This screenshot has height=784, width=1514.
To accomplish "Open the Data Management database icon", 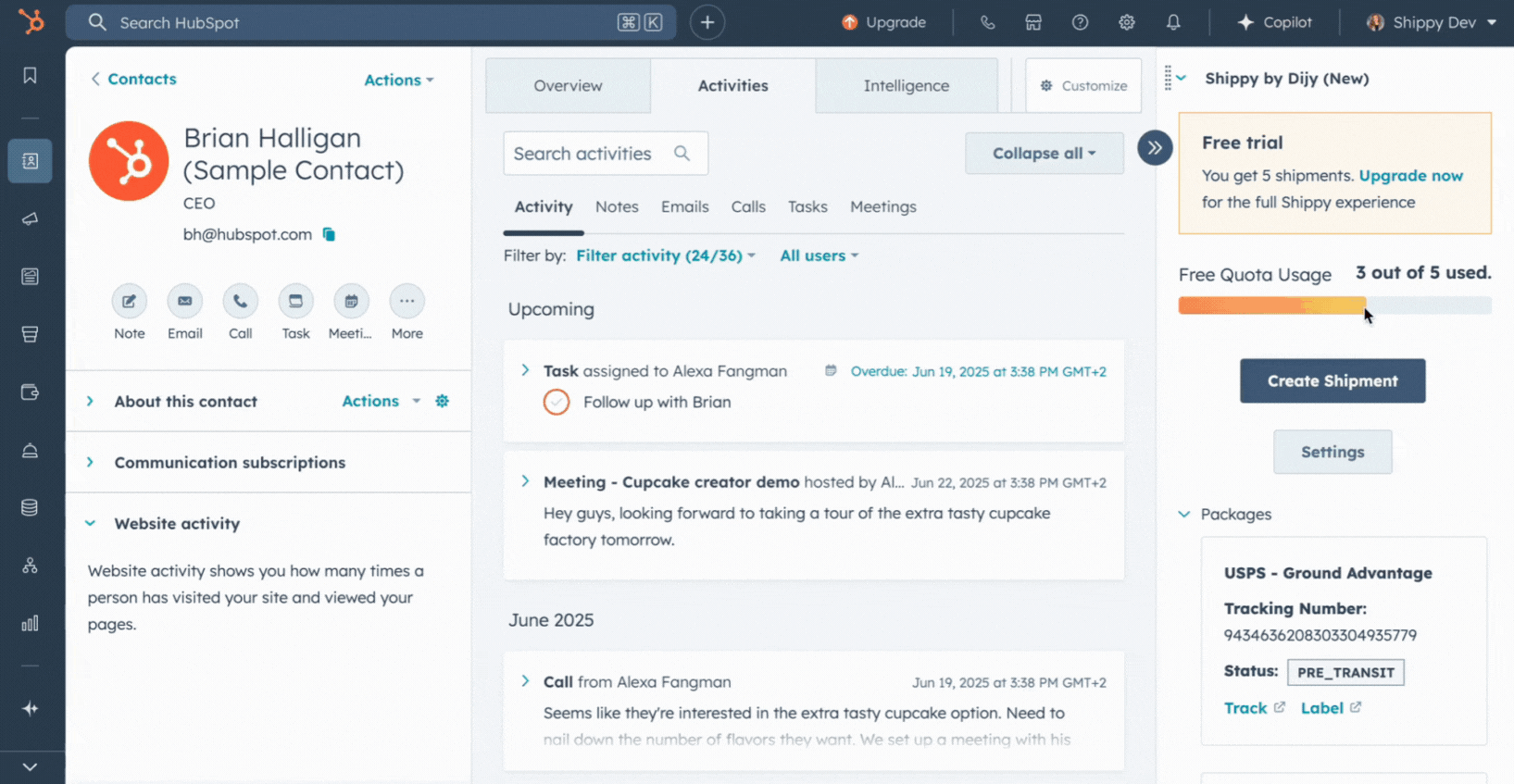I will click(x=30, y=507).
